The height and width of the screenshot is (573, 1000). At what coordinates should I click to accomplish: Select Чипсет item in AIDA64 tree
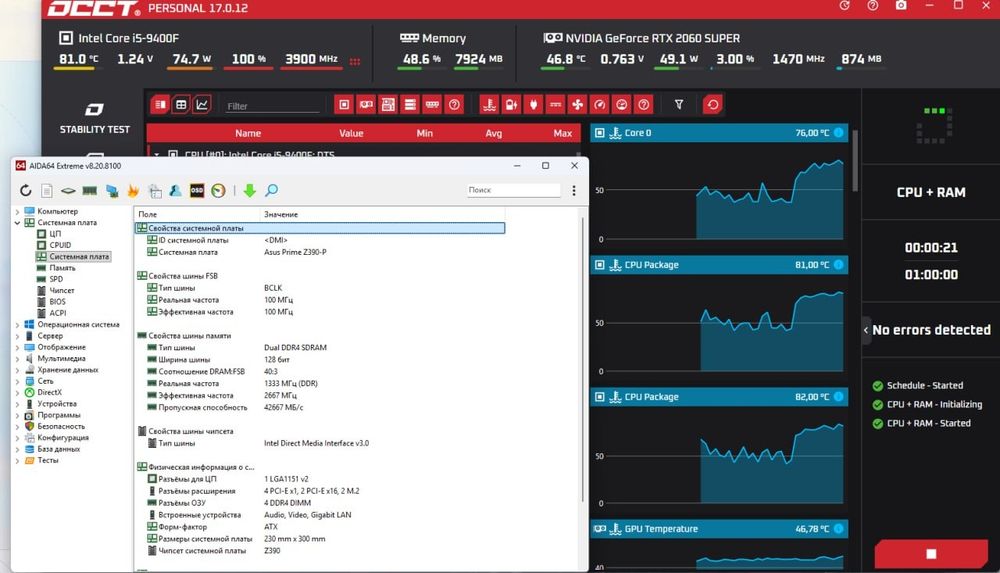(x=62, y=290)
